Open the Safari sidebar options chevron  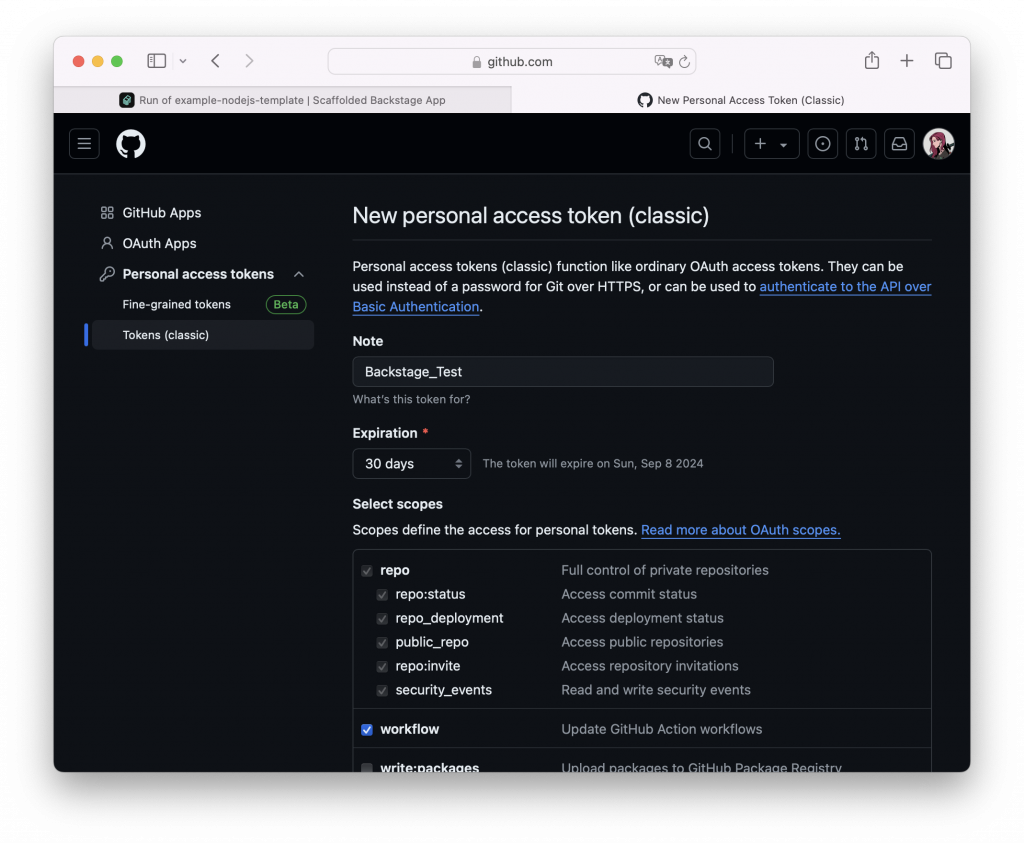click(184, 61)
